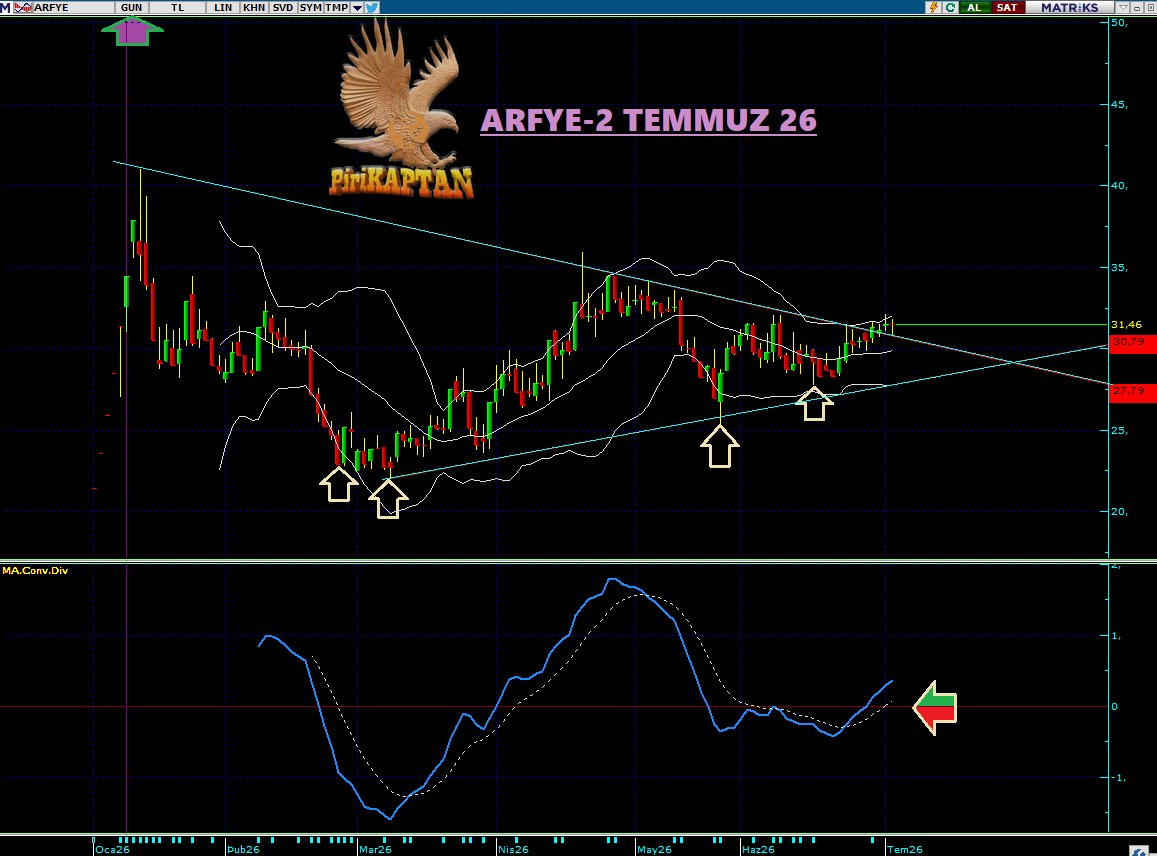Click the Mar26 date label

[375, 849]
